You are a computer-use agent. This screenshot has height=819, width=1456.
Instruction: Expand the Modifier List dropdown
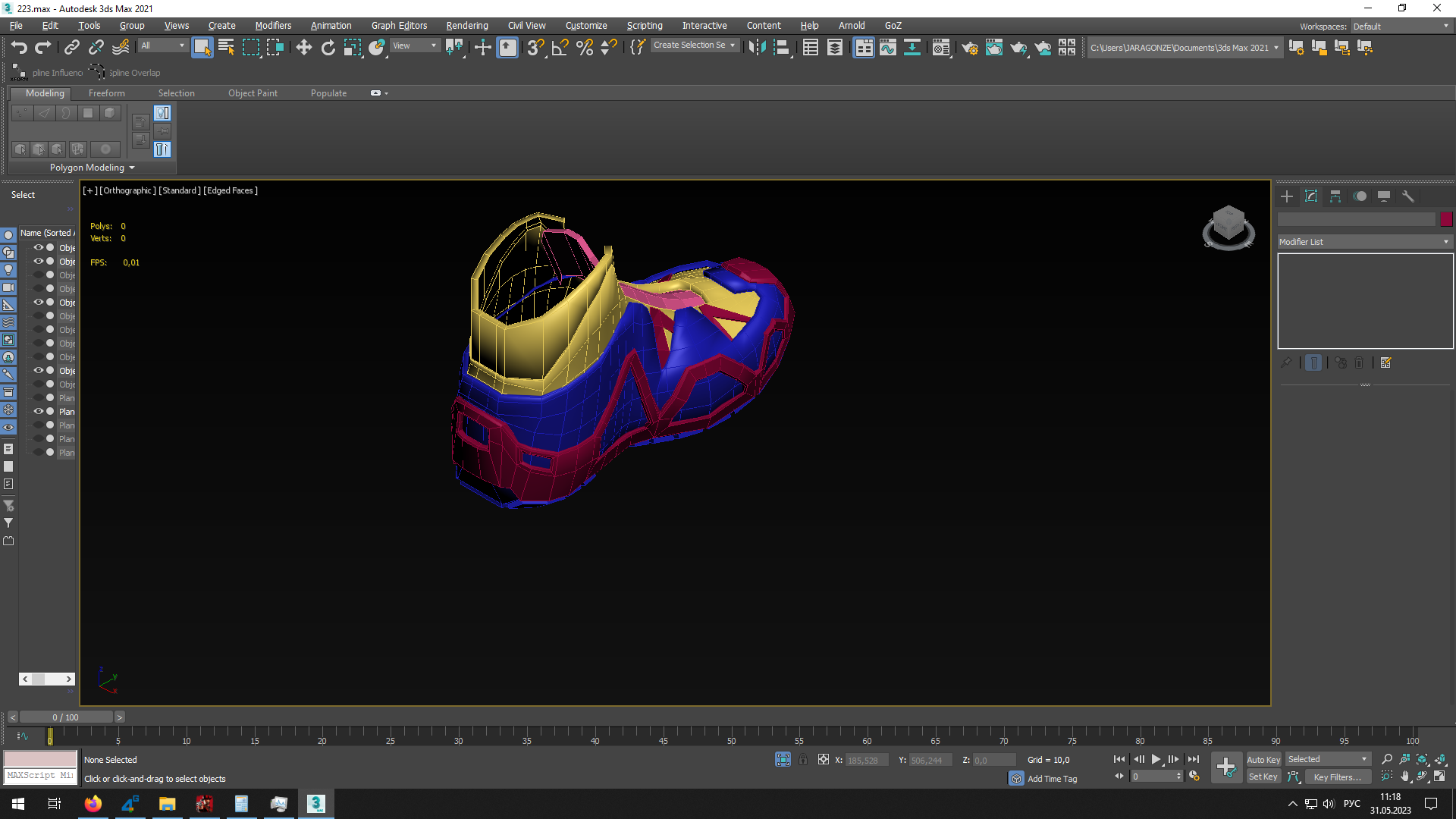coord(1364,242)
